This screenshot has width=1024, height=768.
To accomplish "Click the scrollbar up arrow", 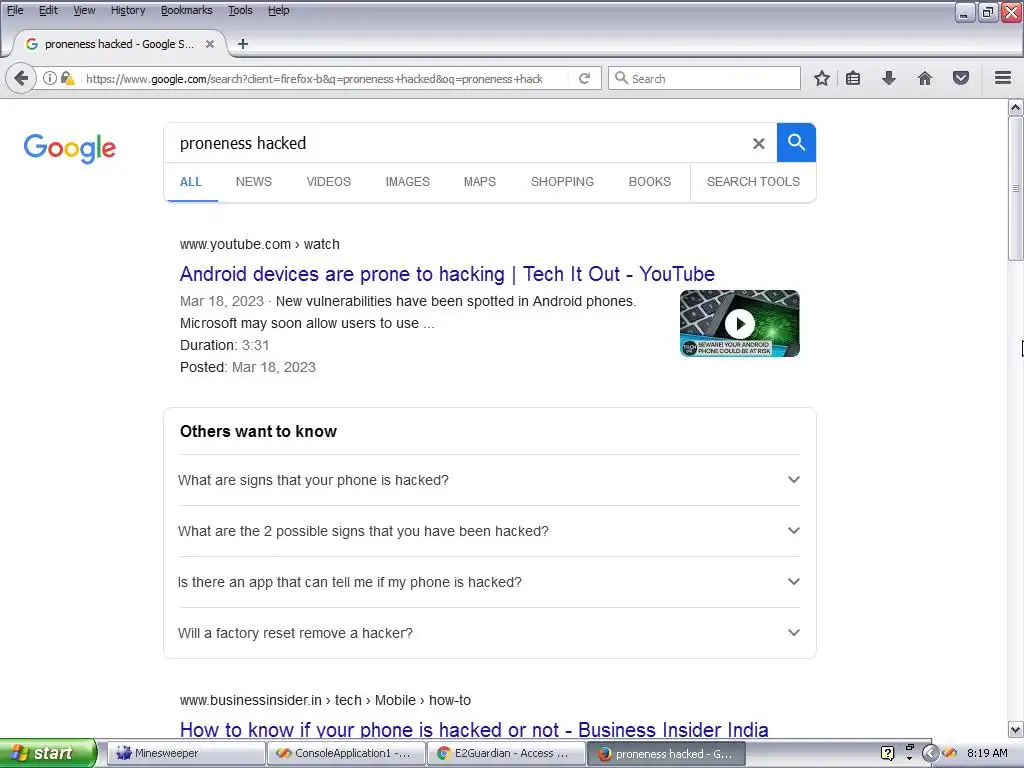I will [x=1016, y=106].
